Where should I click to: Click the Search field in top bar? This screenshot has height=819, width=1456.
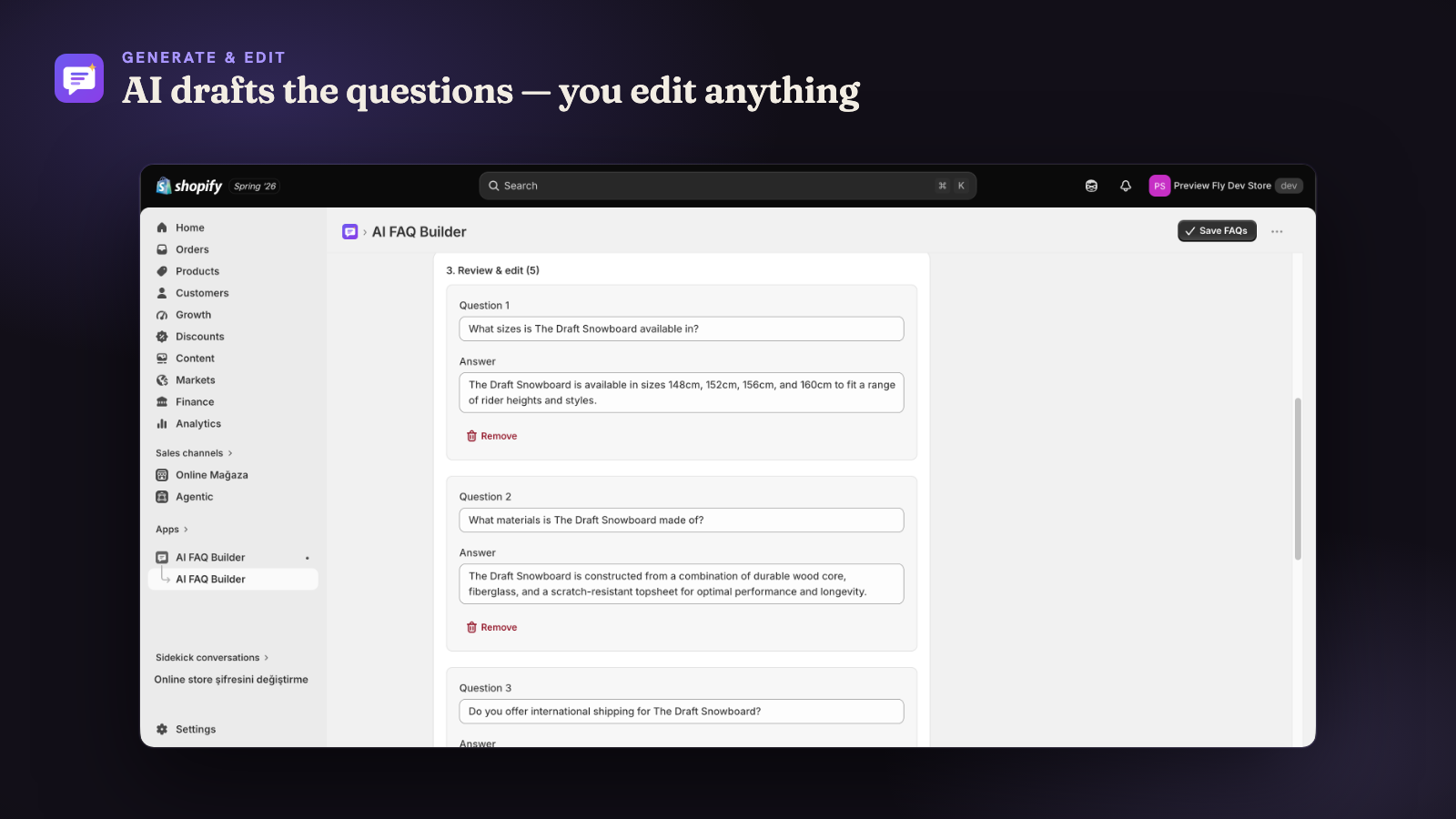coord(727,186)
